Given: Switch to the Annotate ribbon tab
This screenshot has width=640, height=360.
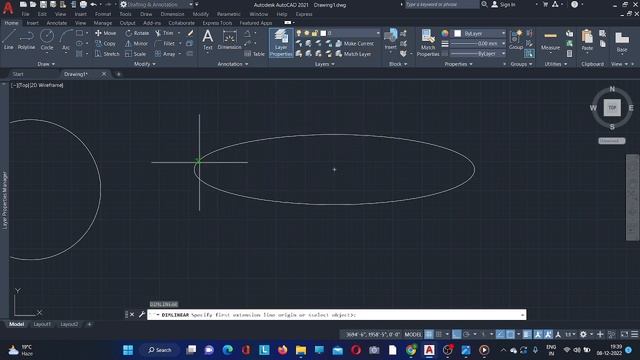Looking at the screenshot, I should click(x=57, y=23).
